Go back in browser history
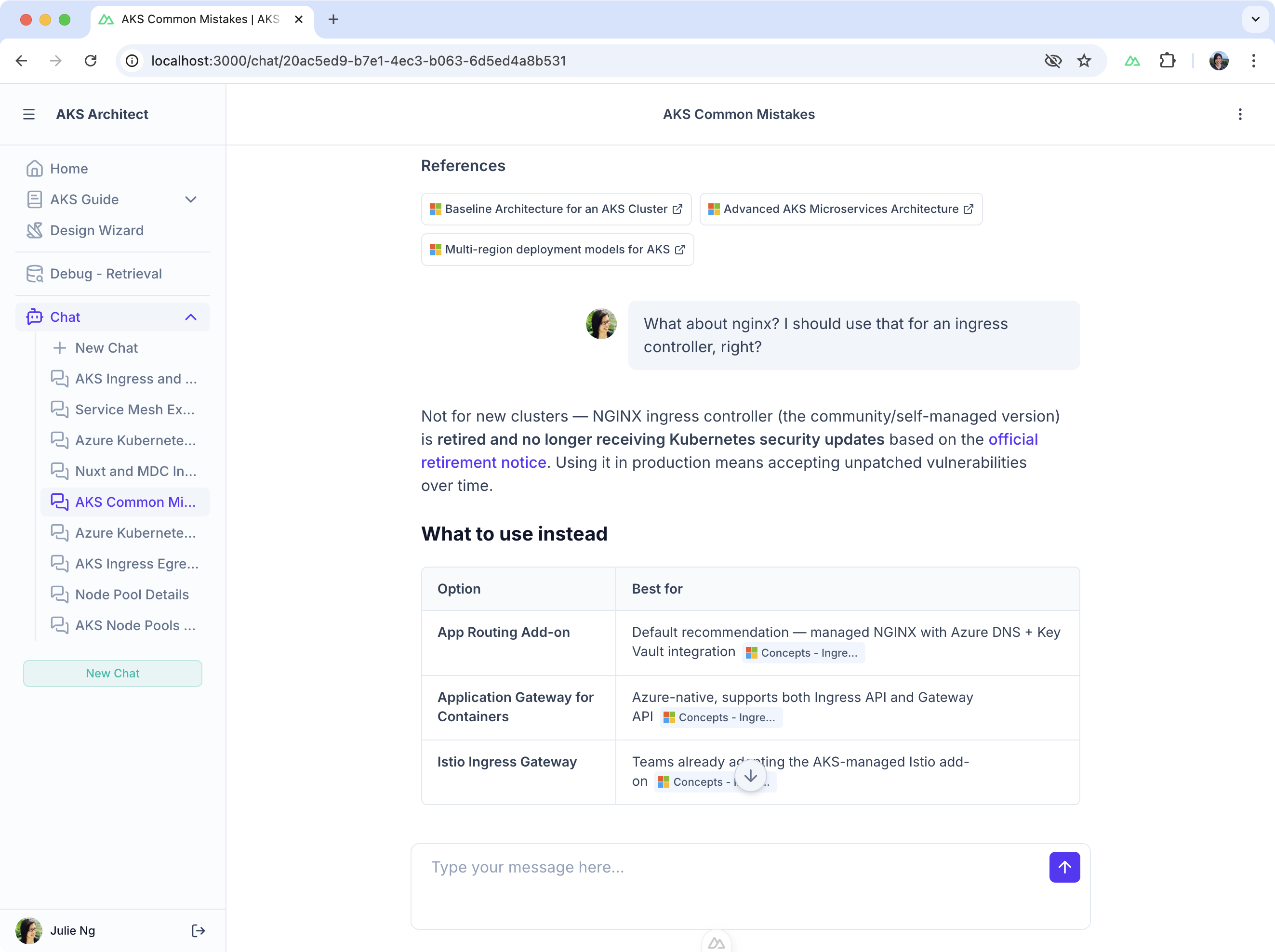The image size is (1275, 952). point(21,61)
